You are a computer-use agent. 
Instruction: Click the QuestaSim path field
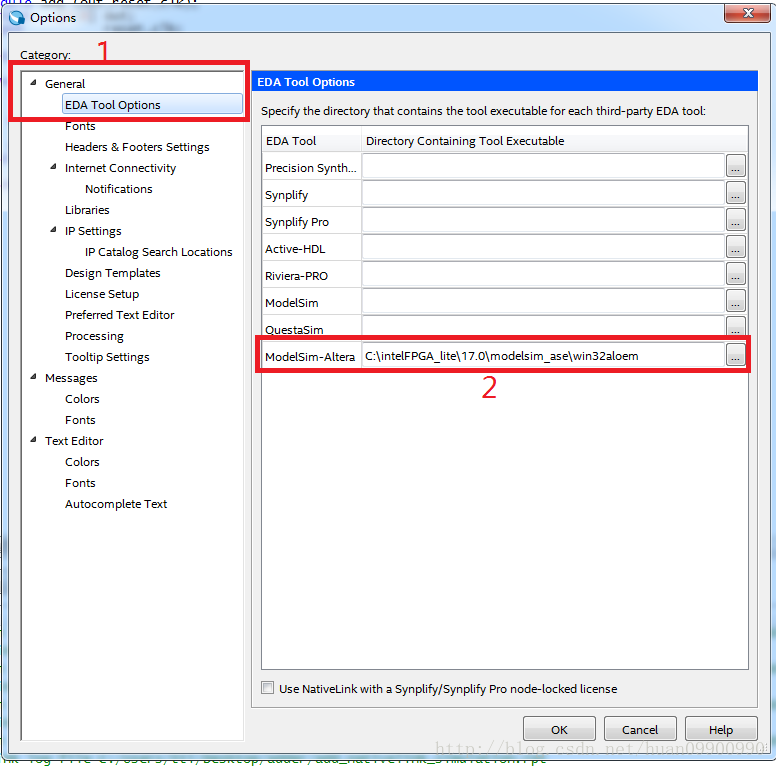[543, 327]
